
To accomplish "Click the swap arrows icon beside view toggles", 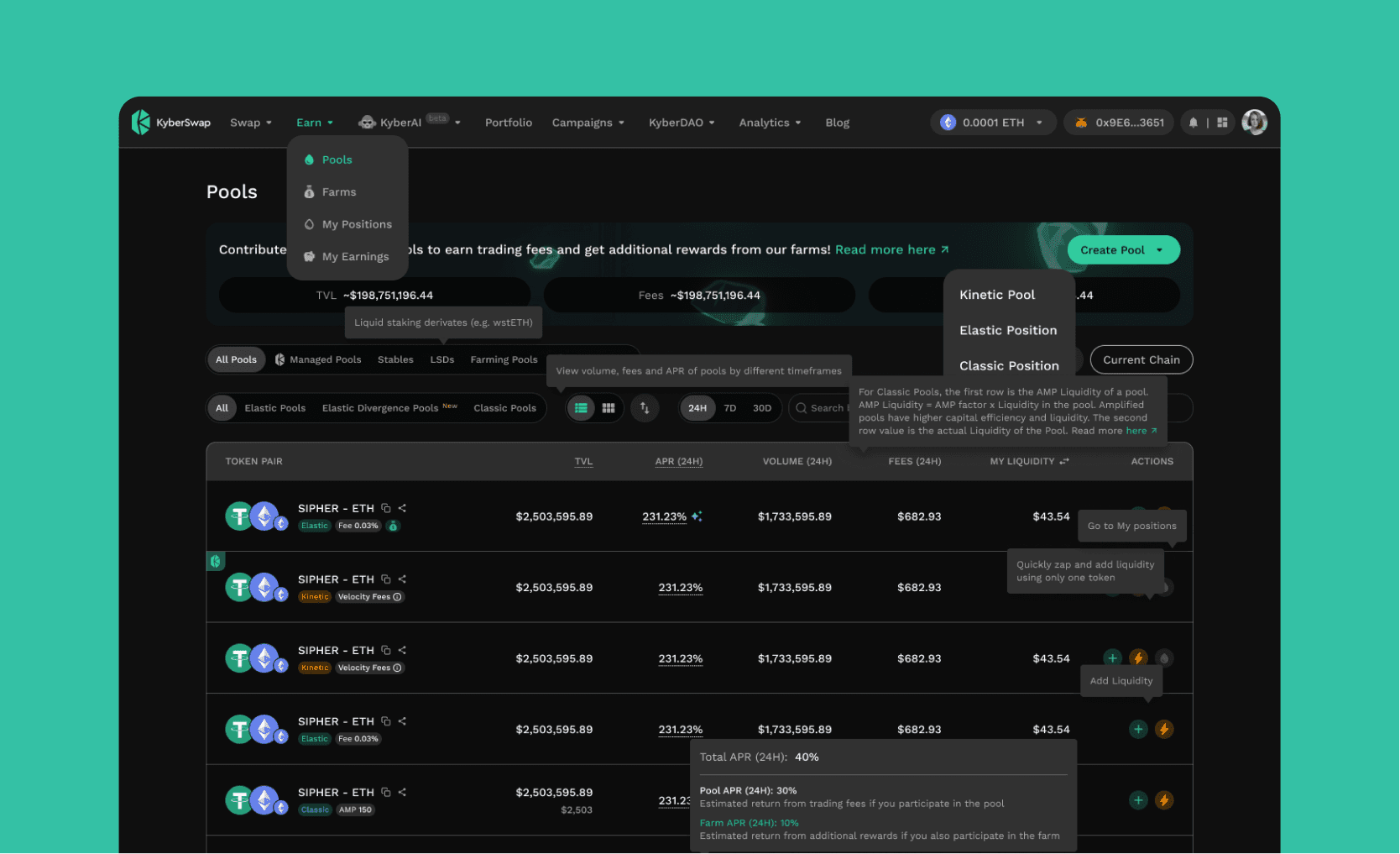I will click(645, 408).
